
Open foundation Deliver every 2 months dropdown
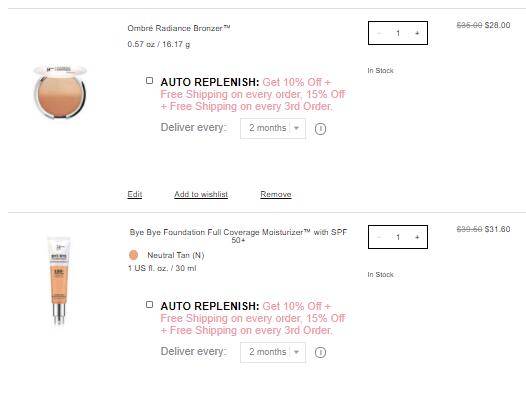click(273, 352)
